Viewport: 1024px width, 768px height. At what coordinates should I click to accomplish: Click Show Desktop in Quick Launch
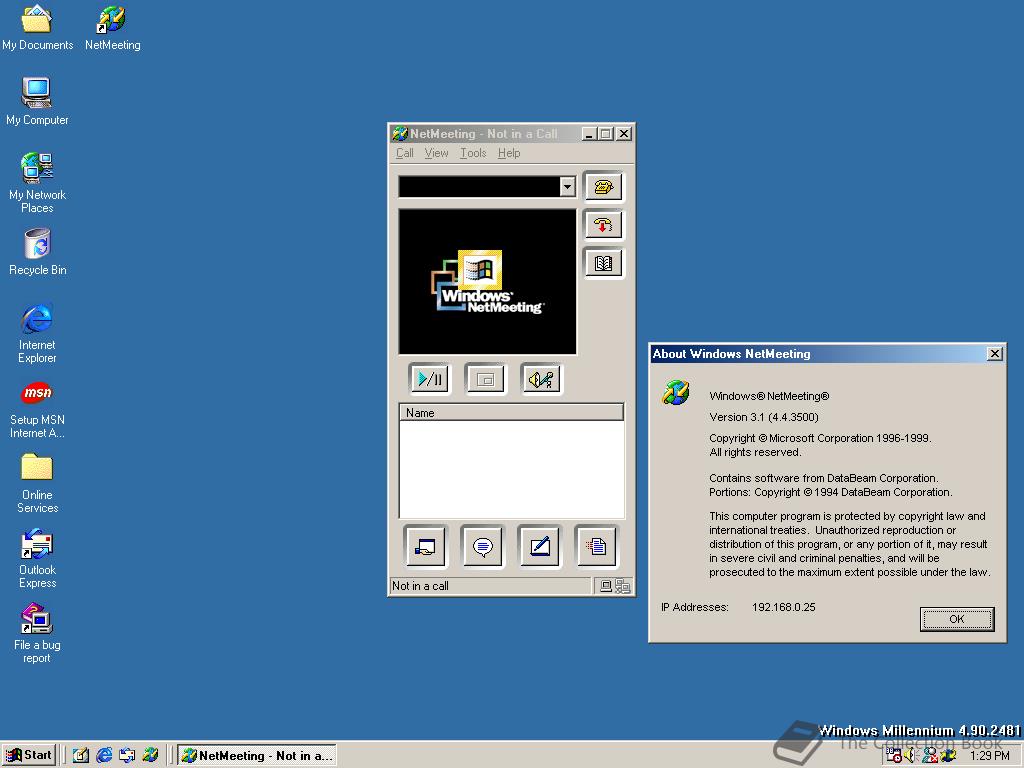[81, 756]
